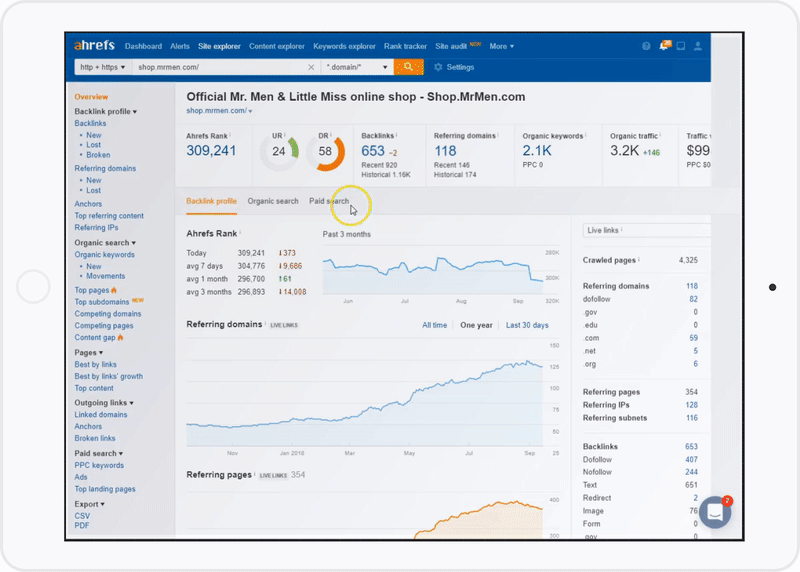Image resolution: width=800 pixels, height=572 pixels.
Task: Open Overview in the sidebar
Action: (x=91, y=96)
